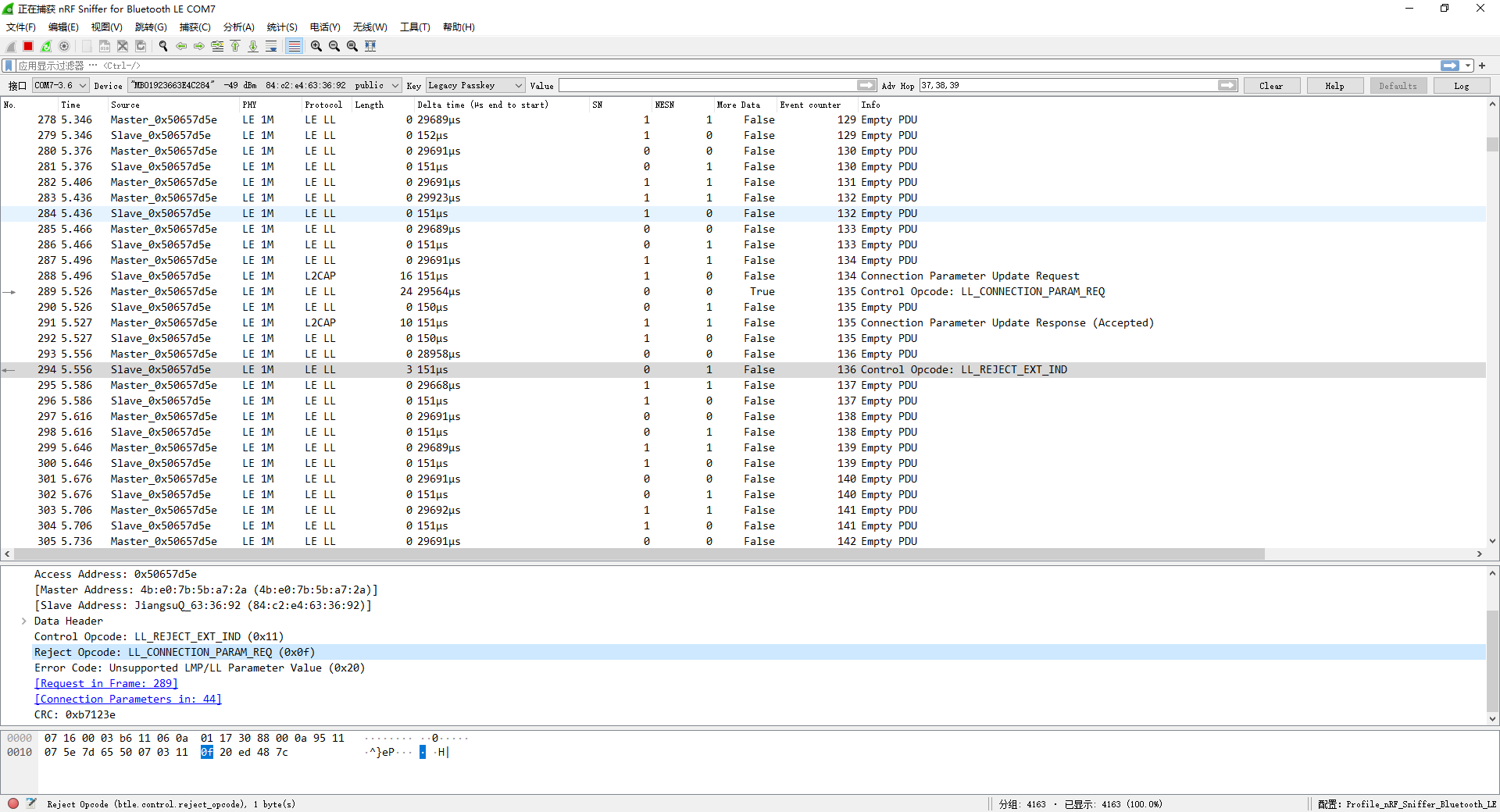Open the COM7-3.6 interface dropdown
The image size is (1500, 812).
[60, 85]
